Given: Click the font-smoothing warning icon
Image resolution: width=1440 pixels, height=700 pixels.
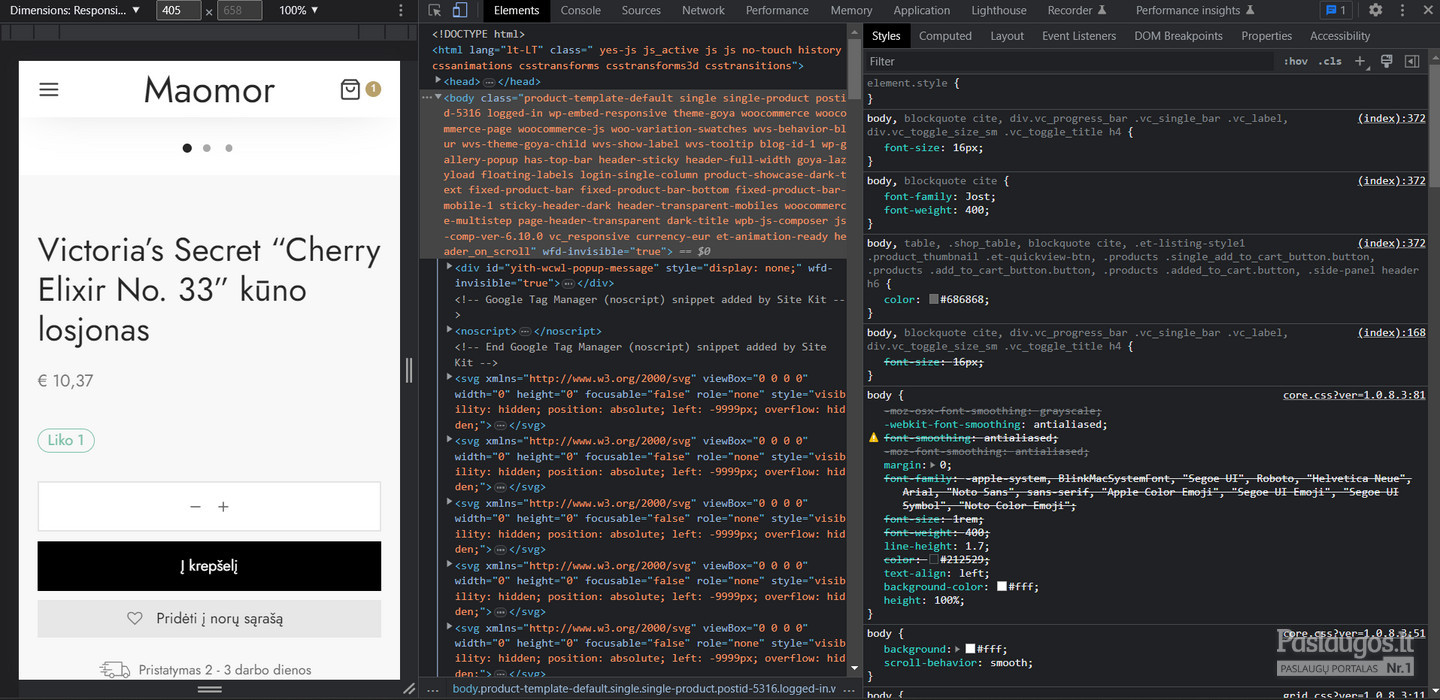Looking at the screenshot, I should (873, 438).
